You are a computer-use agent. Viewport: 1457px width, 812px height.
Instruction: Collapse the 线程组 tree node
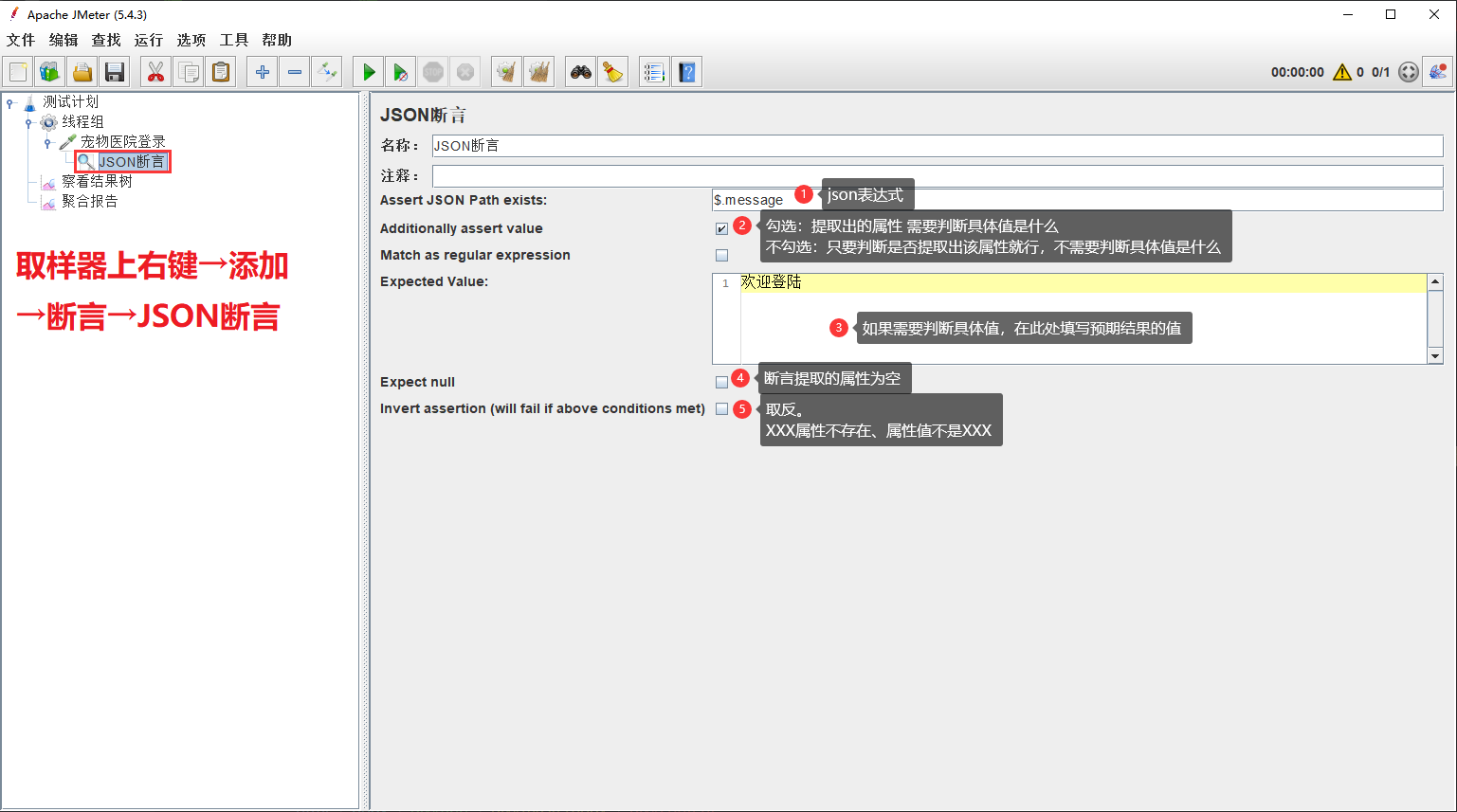[29, 122]
